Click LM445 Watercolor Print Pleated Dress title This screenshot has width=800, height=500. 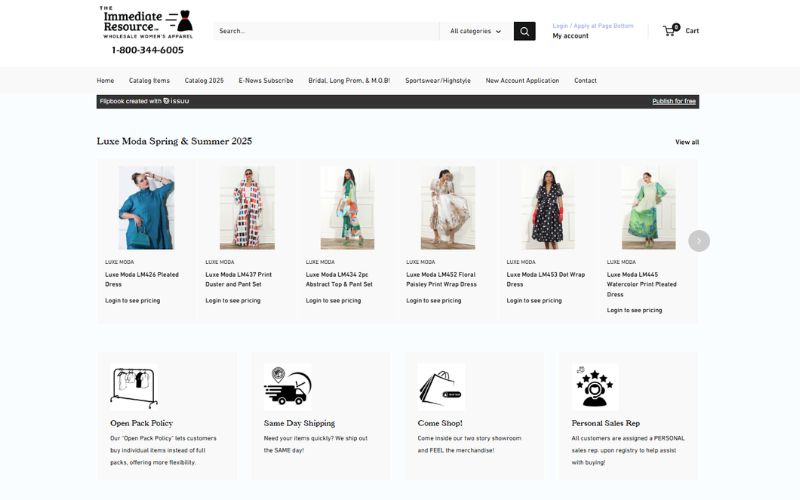click(x=641, y=284)
